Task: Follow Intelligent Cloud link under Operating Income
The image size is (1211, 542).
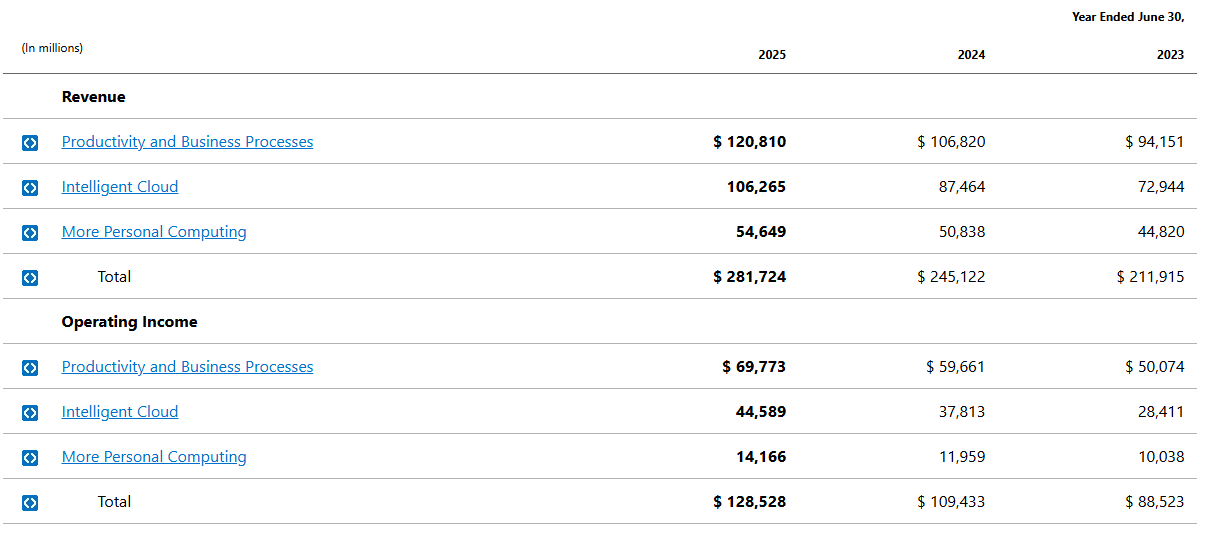Action: pyautogui.click(x=120, y=412)
